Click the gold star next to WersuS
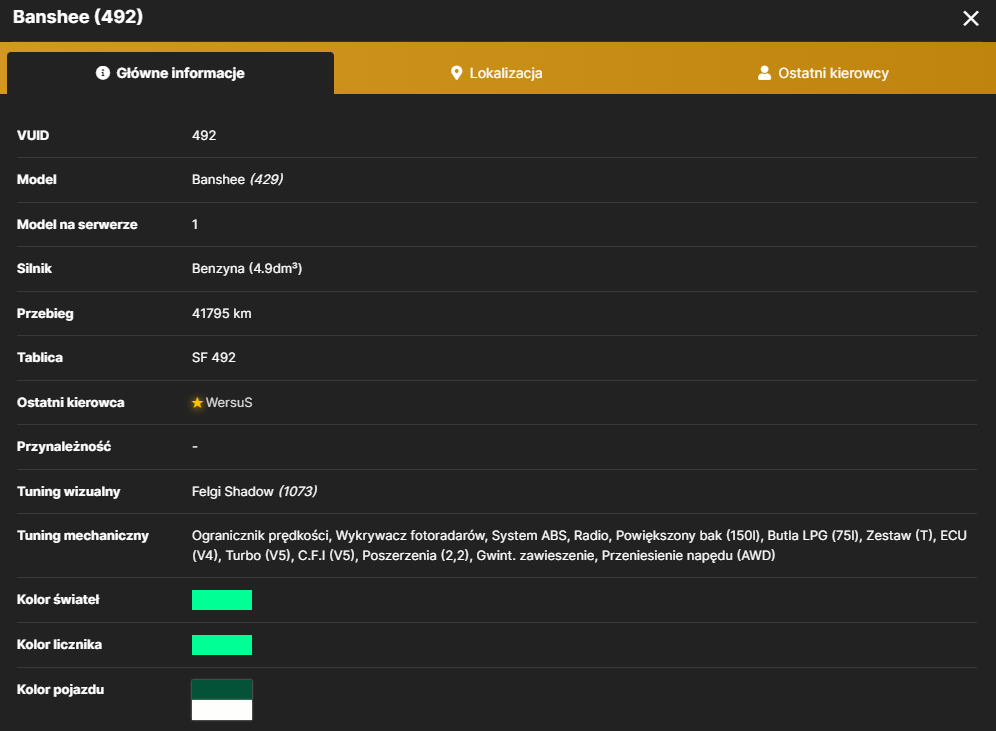 (197, 403)
